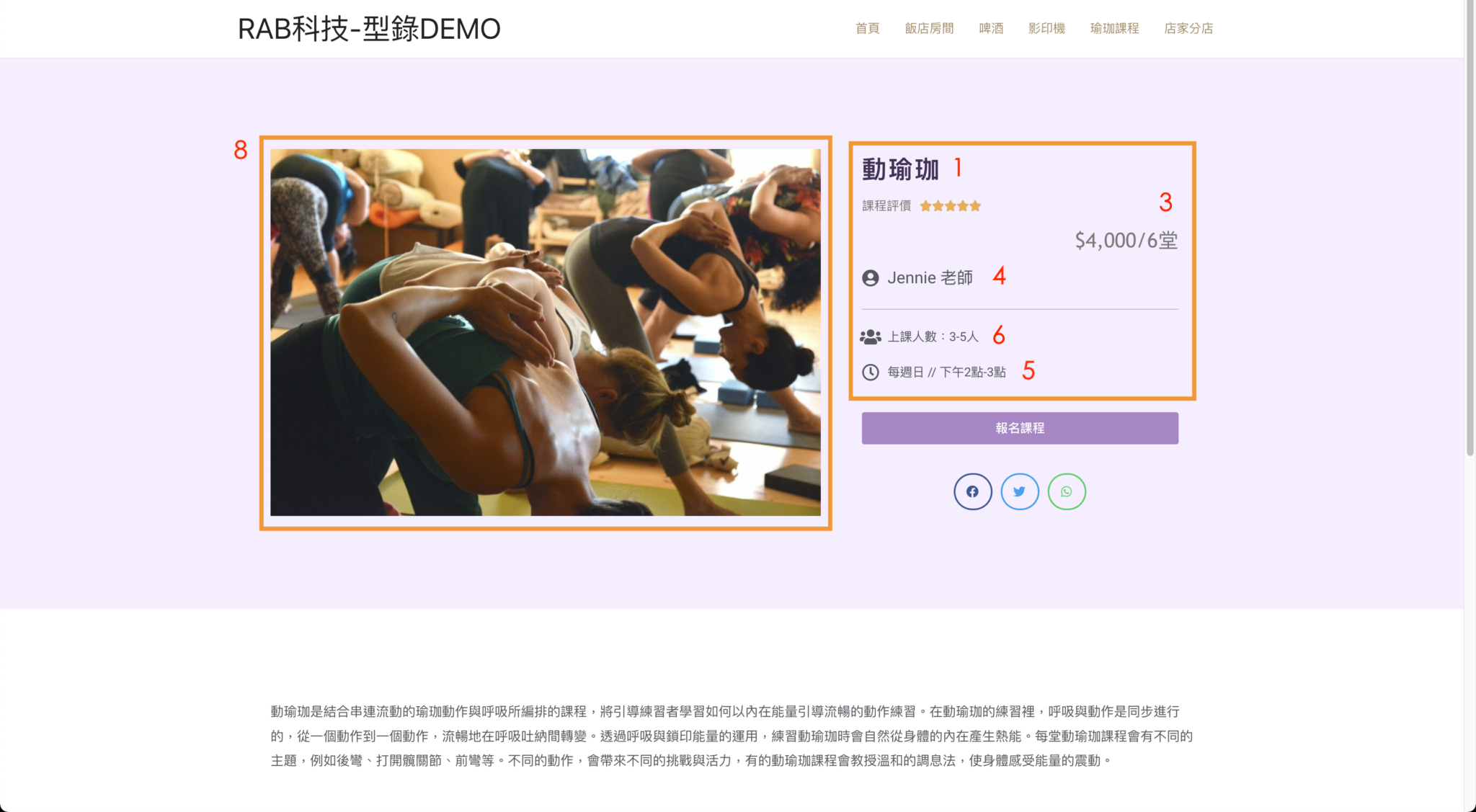Click the Twitter share icon
Image resolution: width=1476 pixels, height=812 pixels.
coord(1019,491)
